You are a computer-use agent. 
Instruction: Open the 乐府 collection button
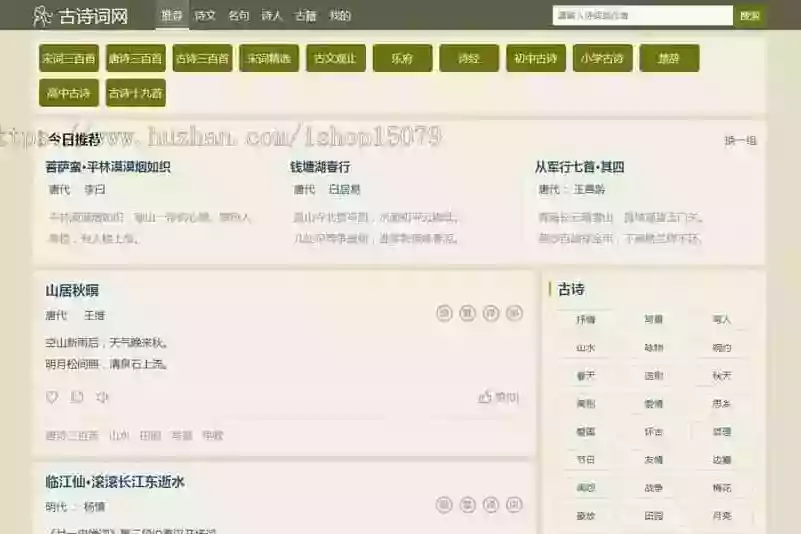[x=403, y=58]
